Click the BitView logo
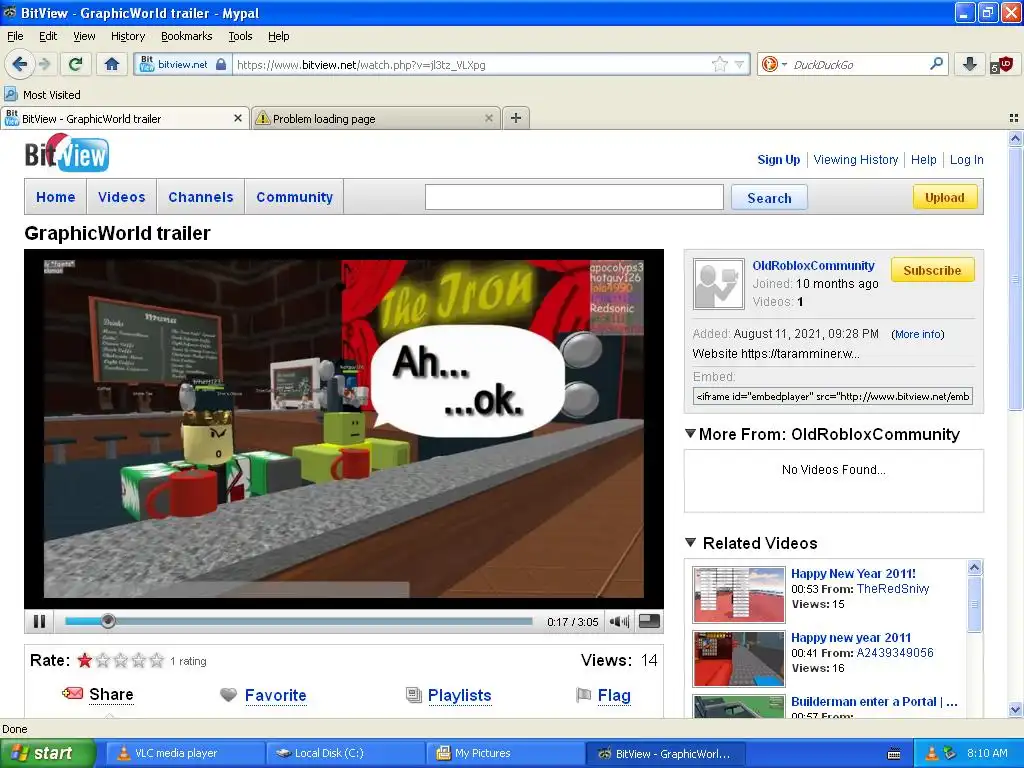The image size is (1024, 768). tap(67, 153)
